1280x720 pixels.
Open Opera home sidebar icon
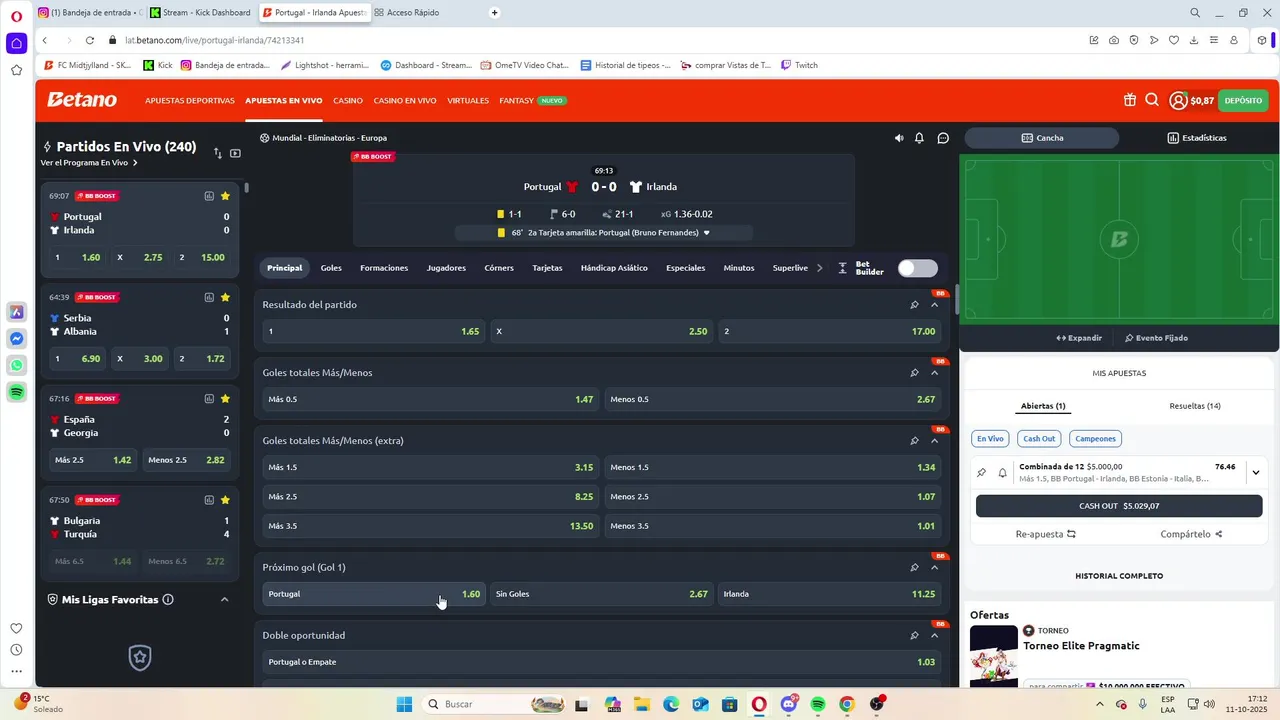pyautogui.click(x=16, y=43)
